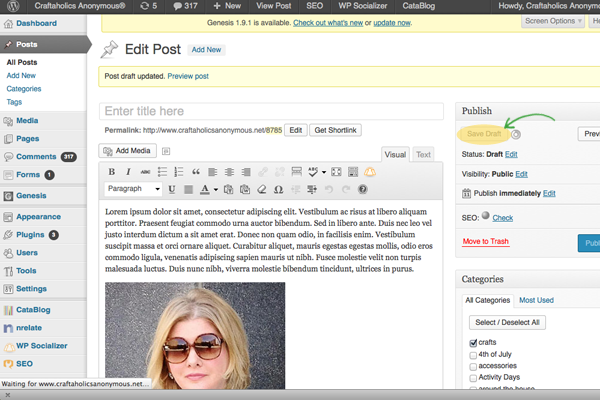Screen dimensions: 600x400
Task: Tick the 4th of July category
Action: [473, 355]
